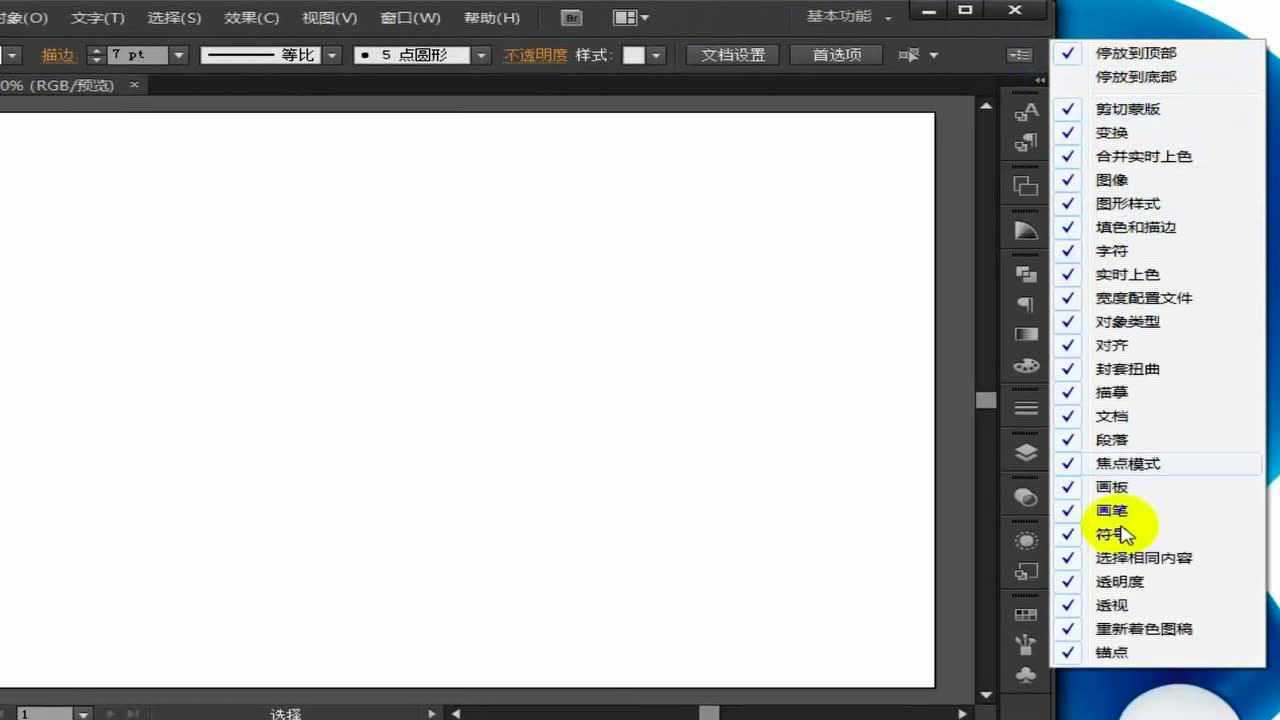Open the artboard navigation dropdown at bottom

click(x=83, y=714)
